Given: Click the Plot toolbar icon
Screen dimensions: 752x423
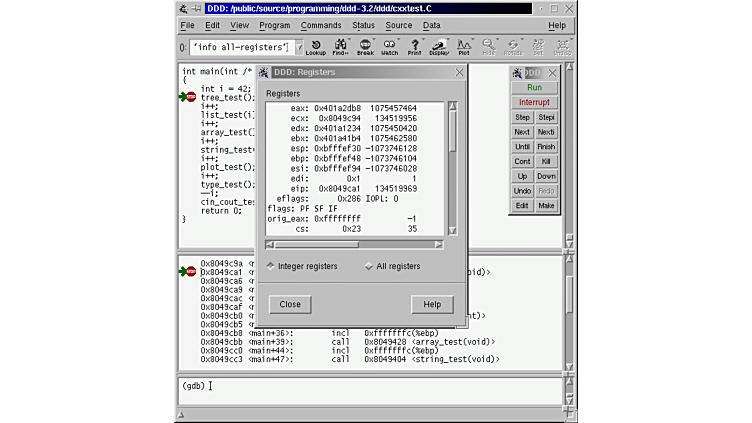Looking at the screenshot, I should point(464,46).
